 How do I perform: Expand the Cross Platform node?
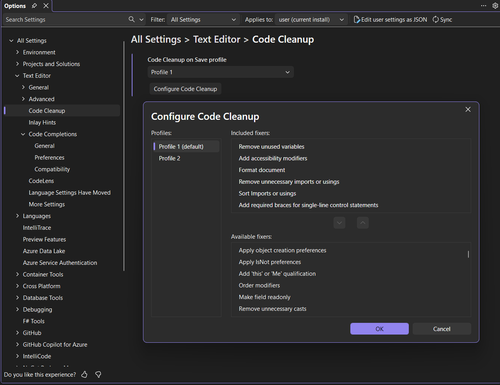click(17, 286)
